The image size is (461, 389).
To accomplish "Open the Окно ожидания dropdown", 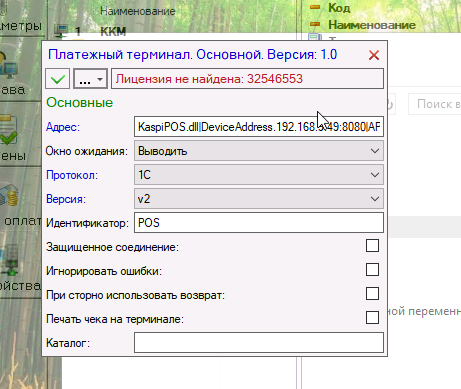I will [259, 151].
